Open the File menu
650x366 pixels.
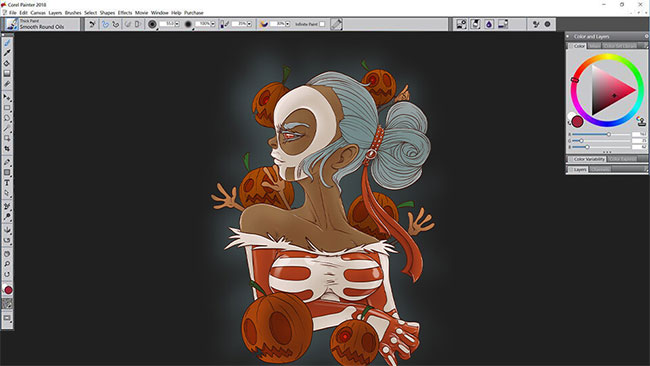tap(13, 13)
